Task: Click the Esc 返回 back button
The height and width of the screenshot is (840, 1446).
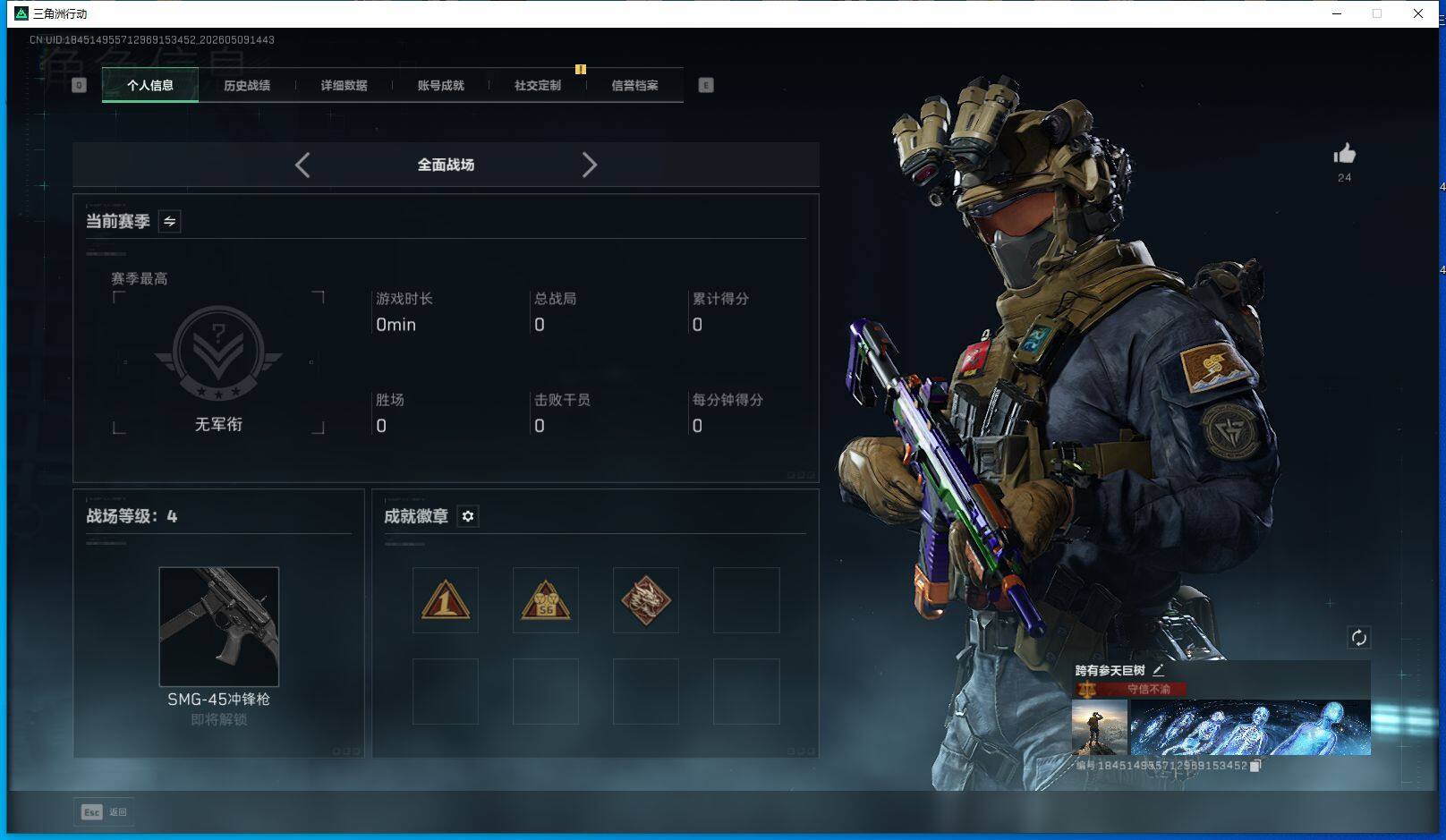Action: point(104,811)
